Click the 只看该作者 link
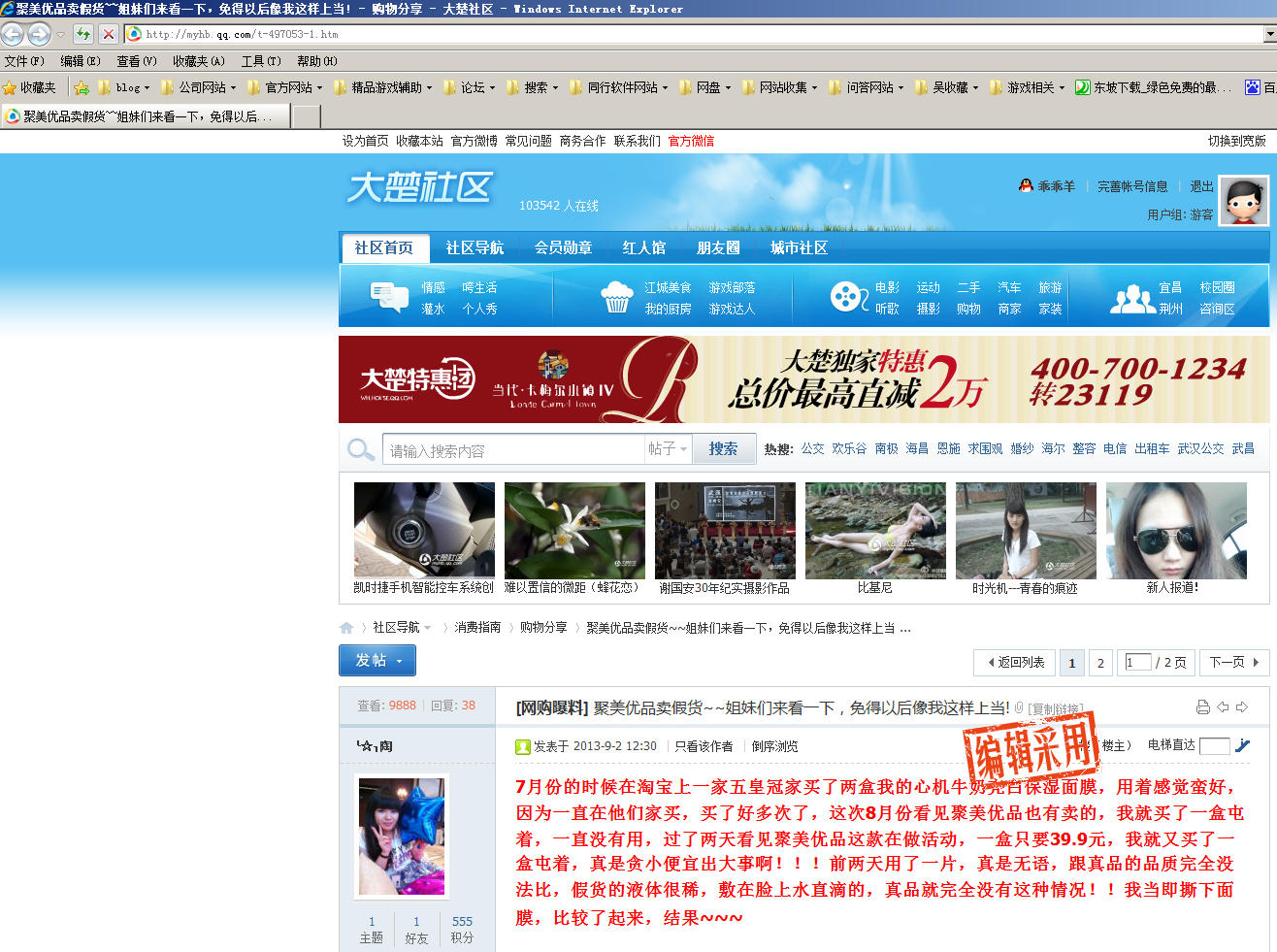This screenshot has width=1277, height=952. [x=704, y=746]
